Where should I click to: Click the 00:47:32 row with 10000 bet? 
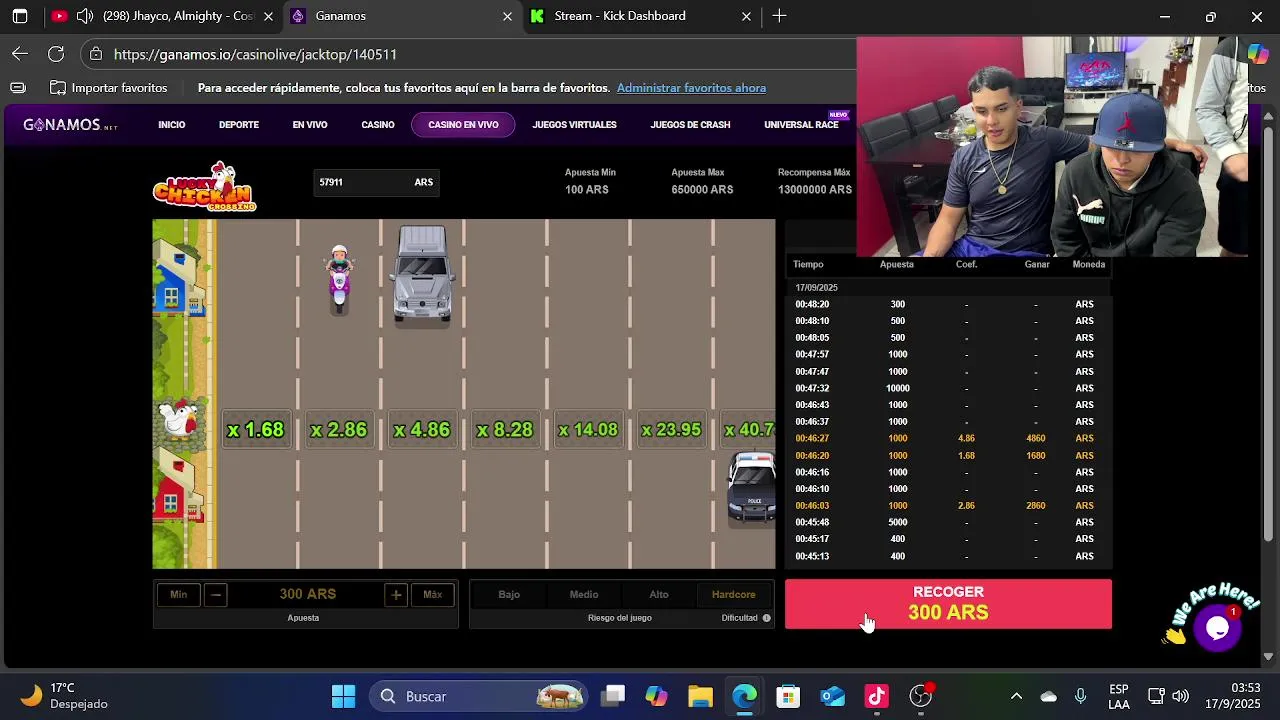tap(948, 388)
